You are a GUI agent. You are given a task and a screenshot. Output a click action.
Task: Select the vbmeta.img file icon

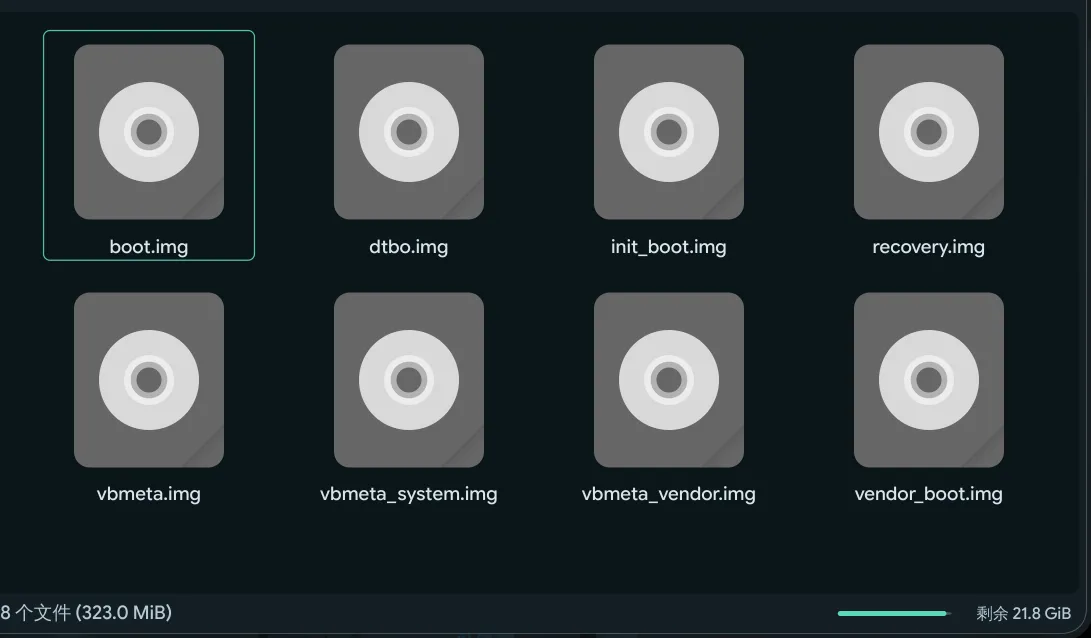149,380
